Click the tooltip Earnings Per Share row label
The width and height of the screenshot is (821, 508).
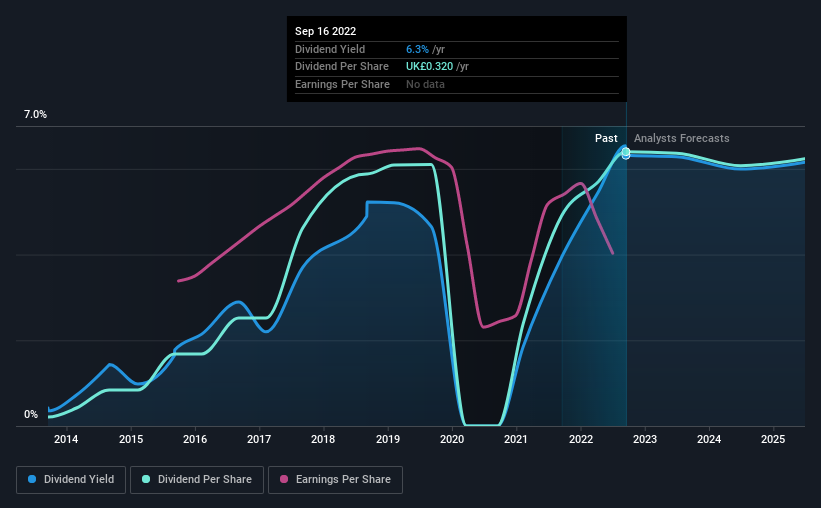[342, 84]
